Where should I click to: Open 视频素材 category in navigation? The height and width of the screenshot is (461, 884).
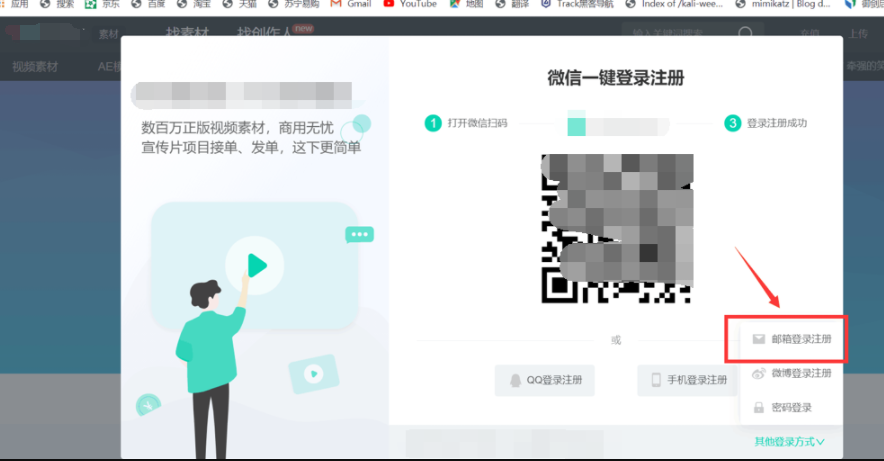point(35,67)
